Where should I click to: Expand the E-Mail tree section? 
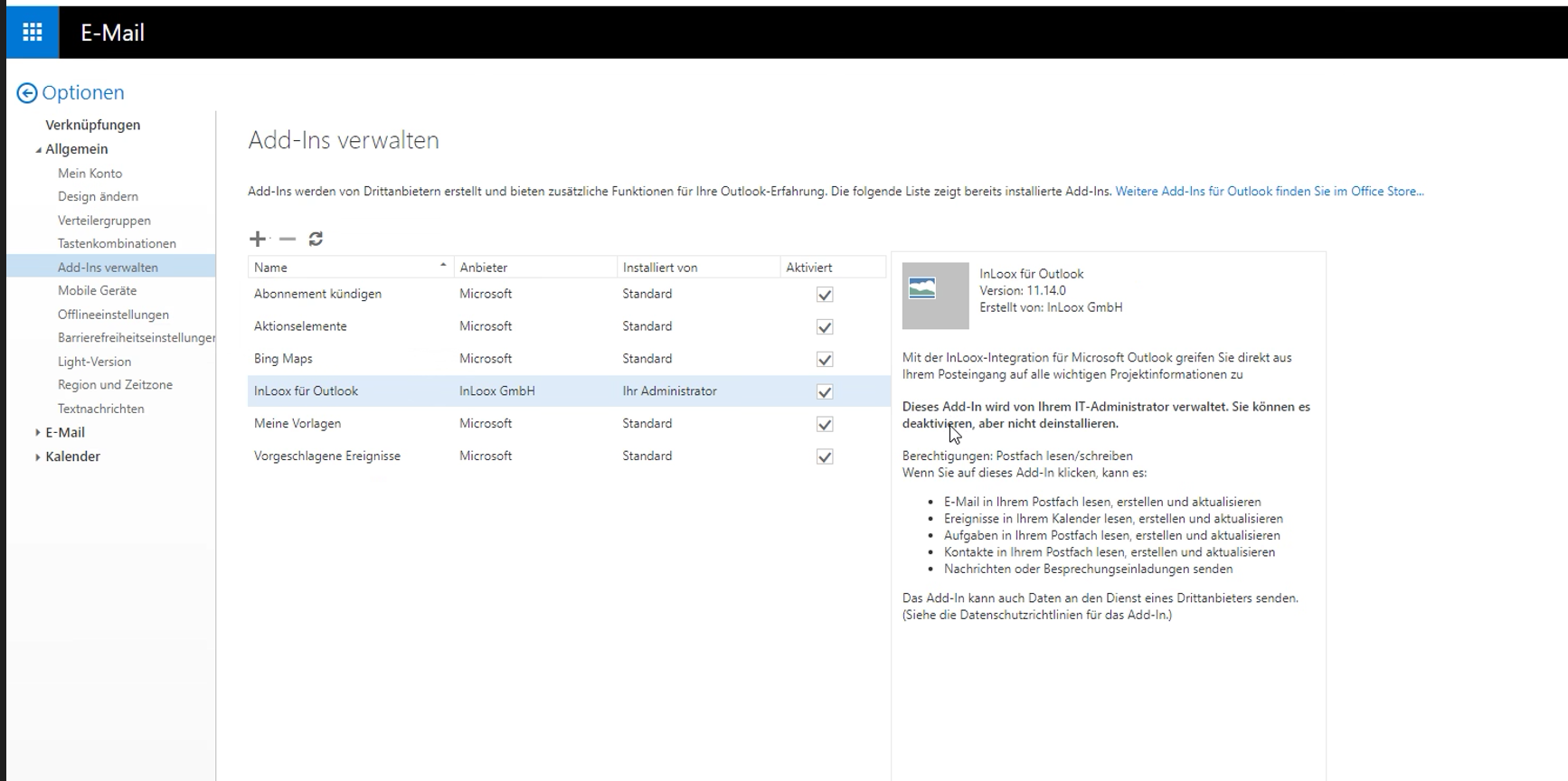[x=37, y=433]
